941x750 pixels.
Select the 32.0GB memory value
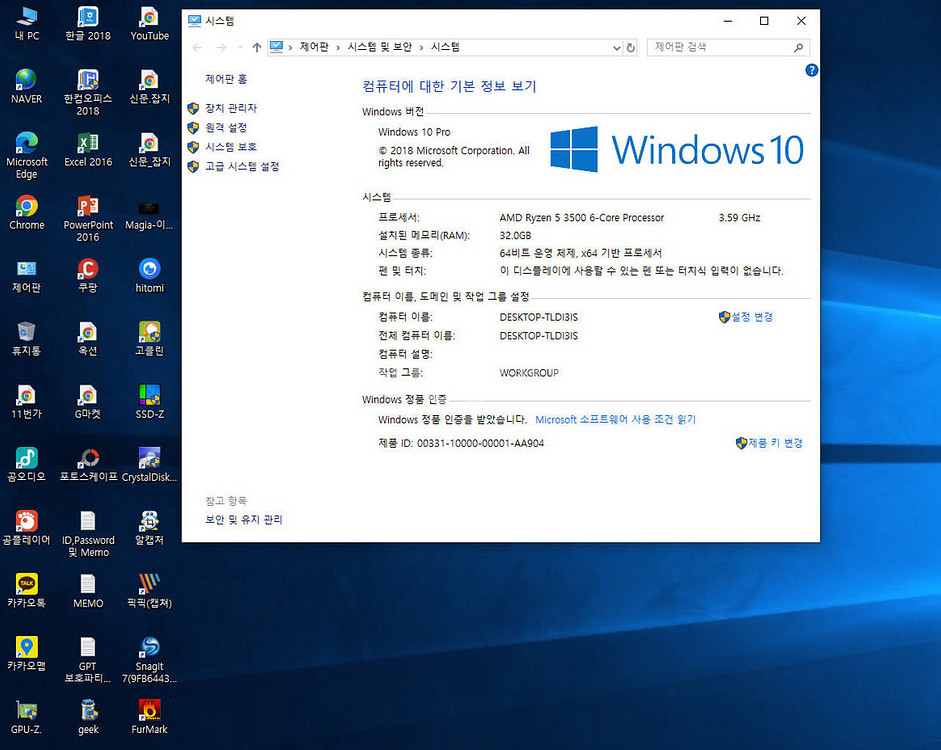click(515, 235)
